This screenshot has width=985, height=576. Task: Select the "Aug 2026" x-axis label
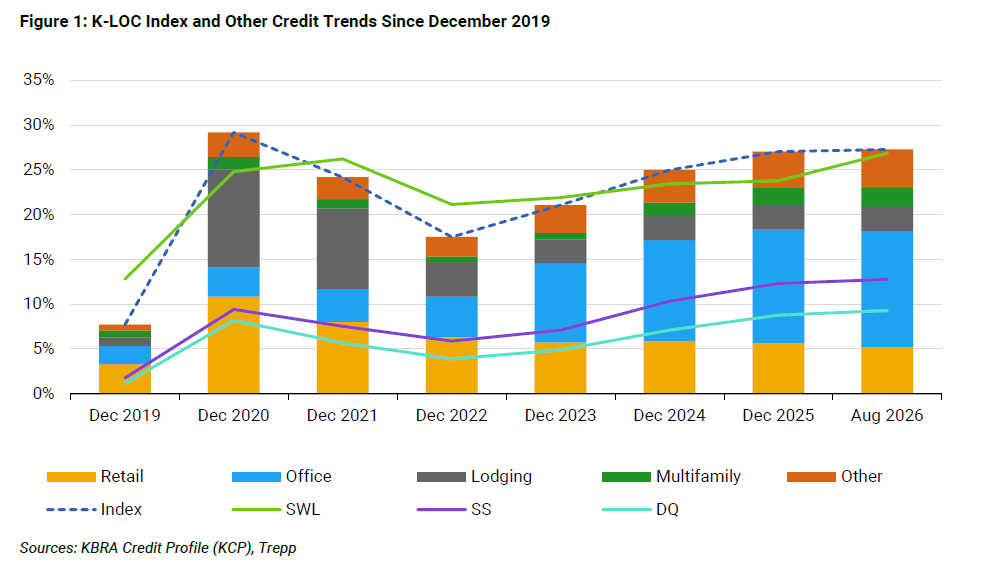[887, 416]
